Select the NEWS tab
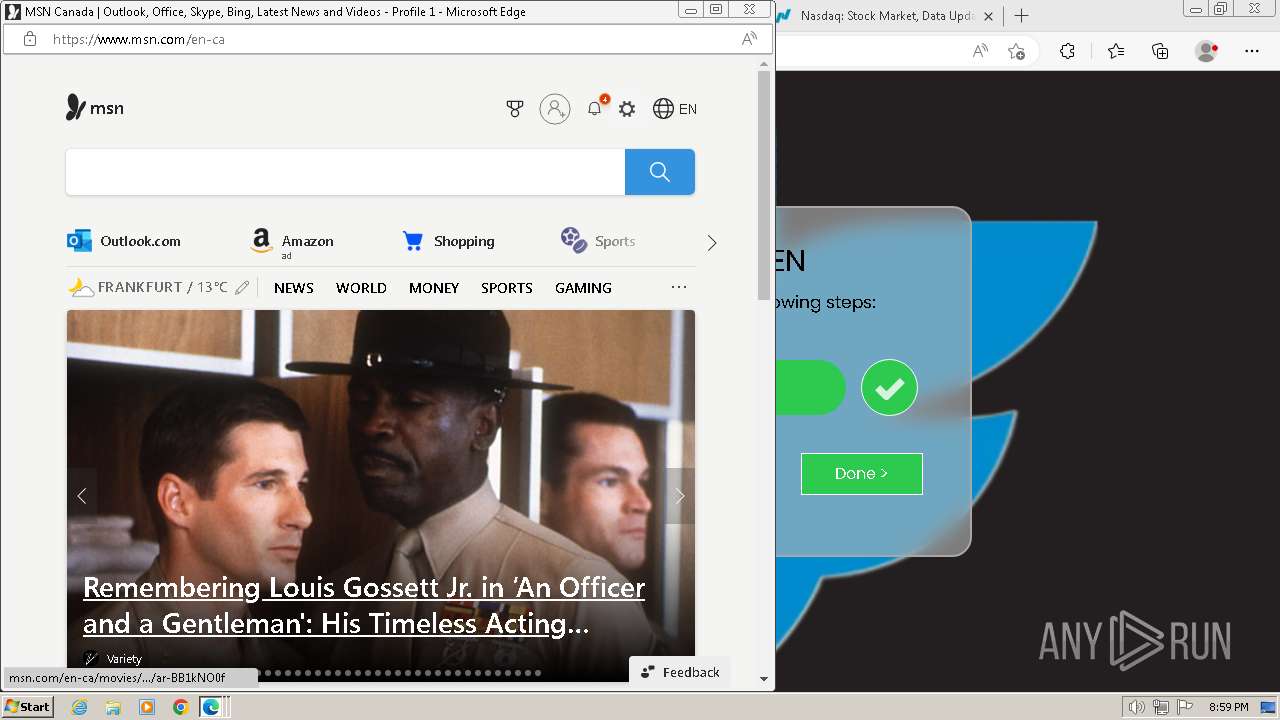This screenshot has width=1280, height=720. [294, 288]
